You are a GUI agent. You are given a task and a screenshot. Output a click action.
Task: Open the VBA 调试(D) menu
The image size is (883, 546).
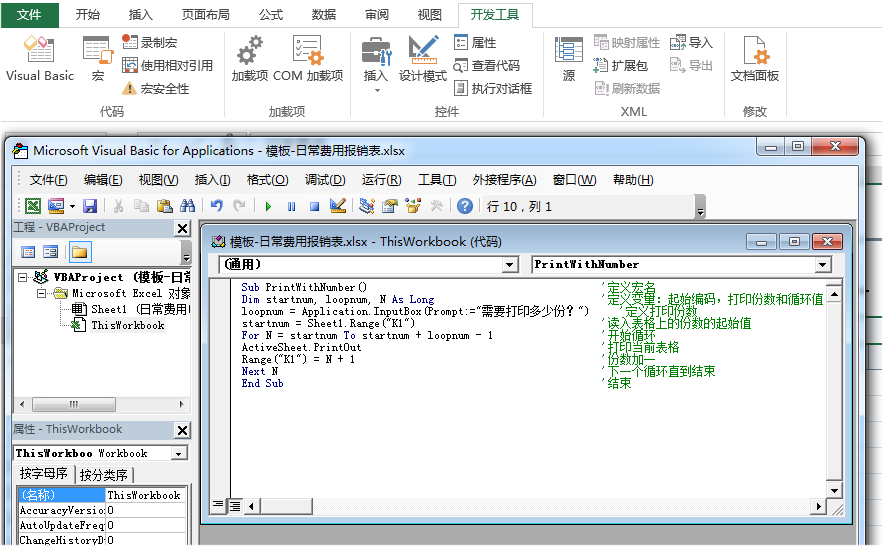pos(325,180)
